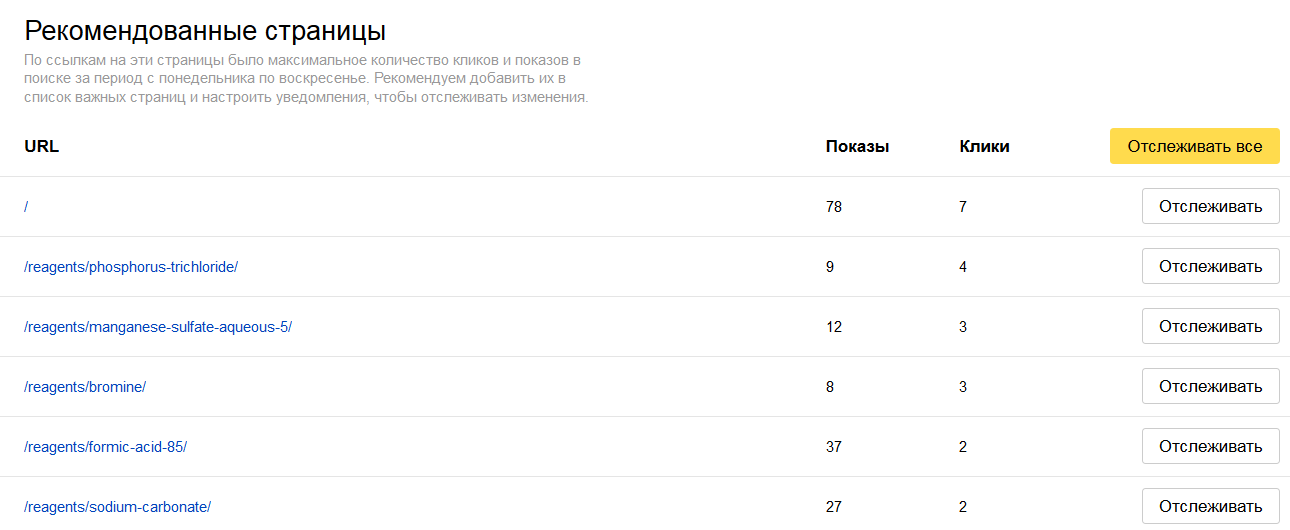Click the yellow "Отслеживать все" button
The image size is (1290, 530).
point(1194,146)
